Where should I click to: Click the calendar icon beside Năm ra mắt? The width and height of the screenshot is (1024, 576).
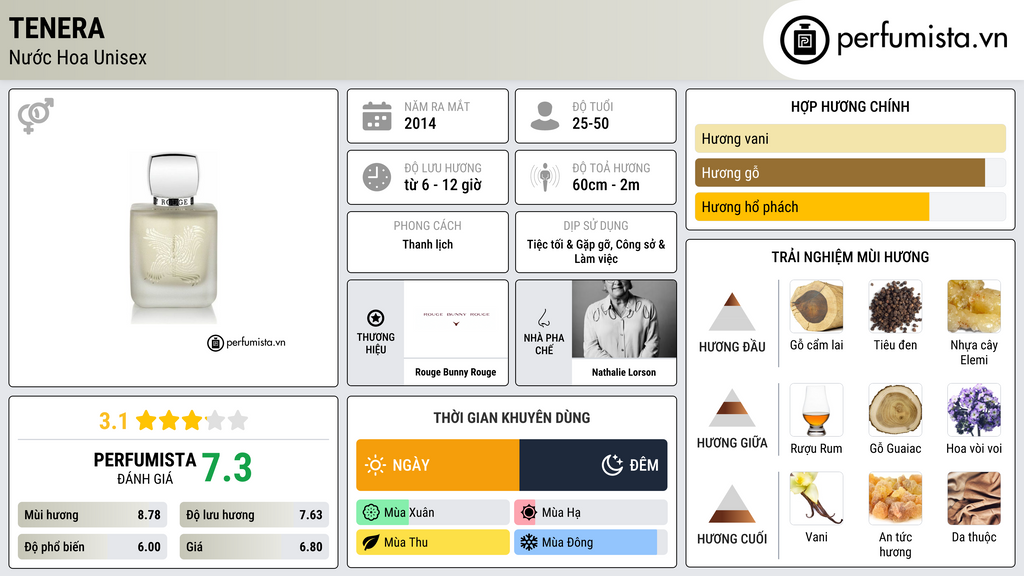coord(377,116)
